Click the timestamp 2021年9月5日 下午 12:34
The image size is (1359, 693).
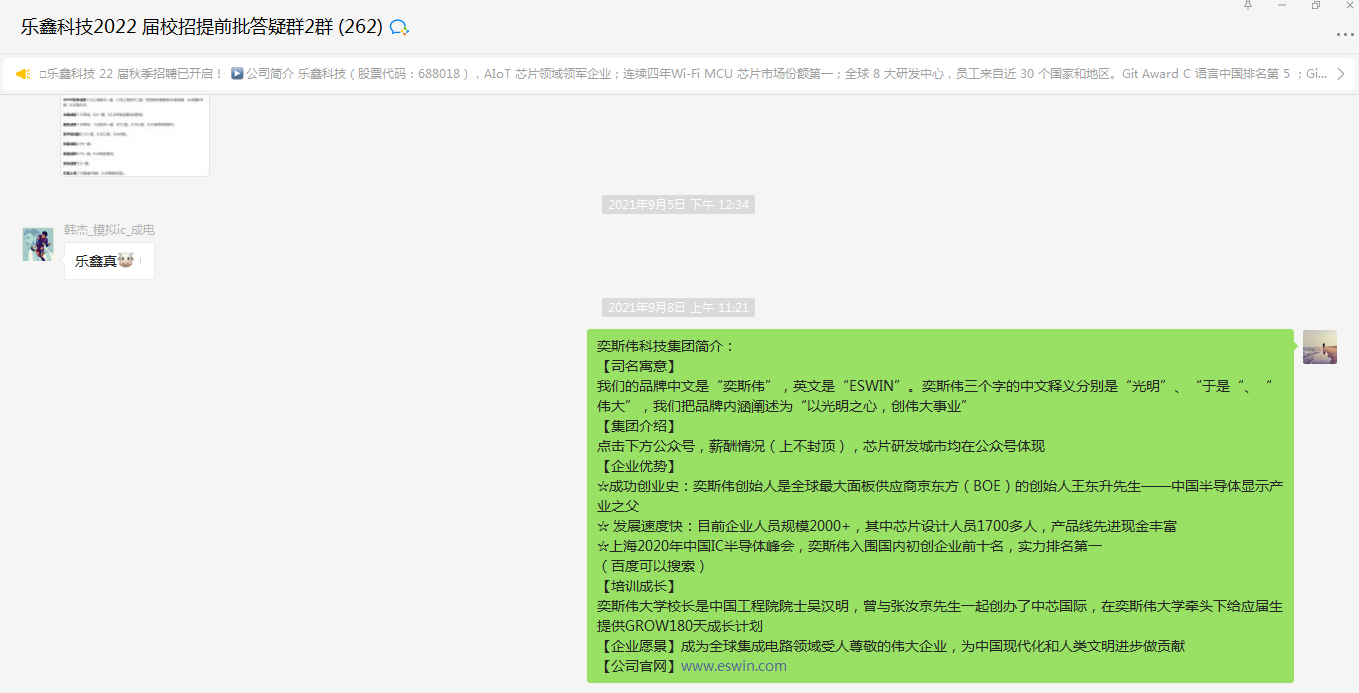(678, 205)
